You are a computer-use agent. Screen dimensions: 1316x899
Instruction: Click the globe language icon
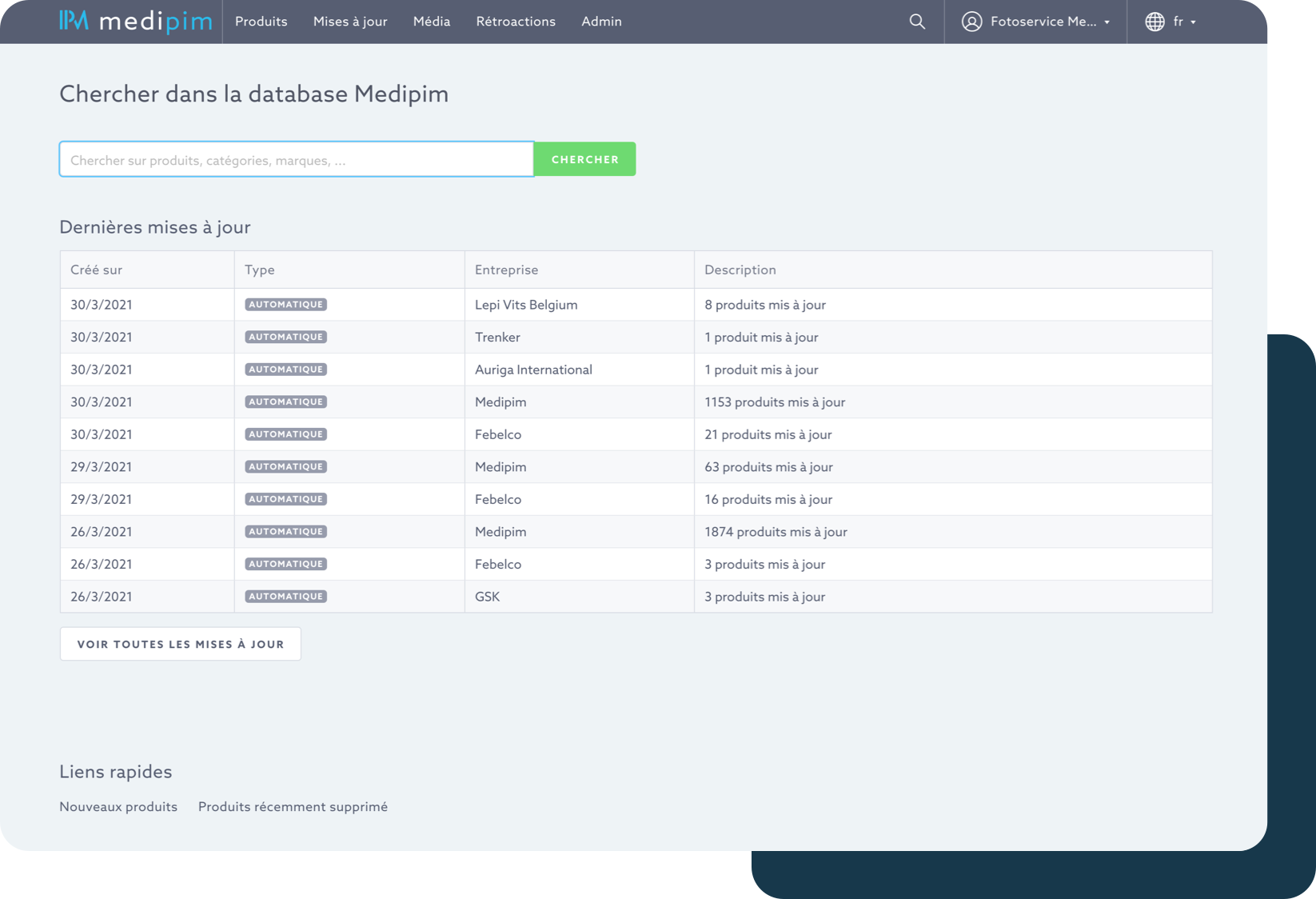(1154, 22)
